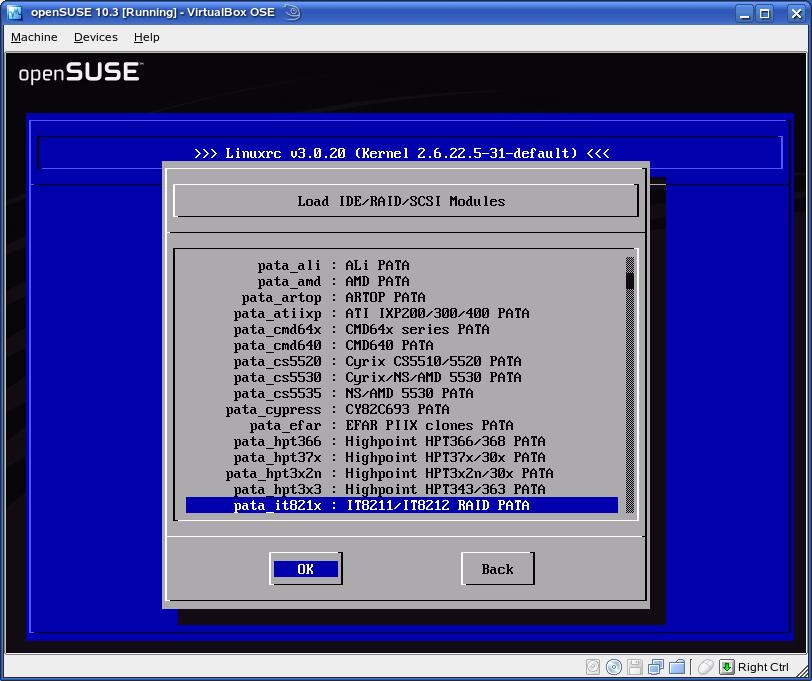Screen dimensions: 812x681
Task: Click the green keyboard capture arrow icon
Action: pyautogui.click(x=727, y=666)
